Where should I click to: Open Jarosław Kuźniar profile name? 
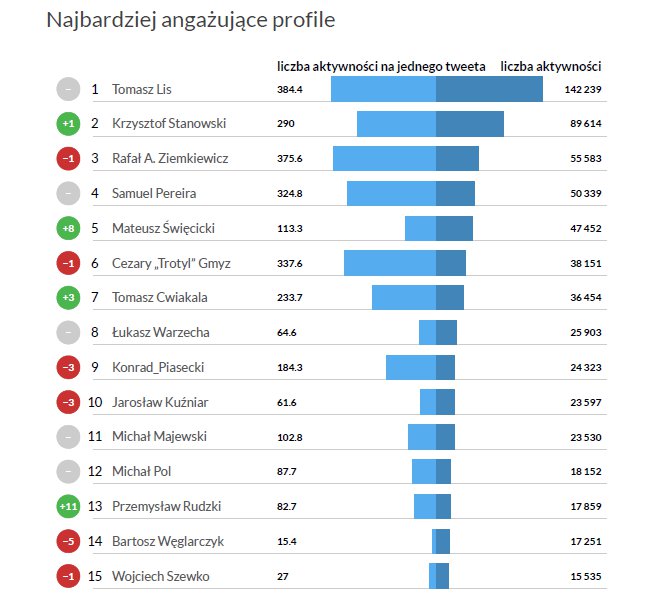pyautogui.click(x=160, y=402)
